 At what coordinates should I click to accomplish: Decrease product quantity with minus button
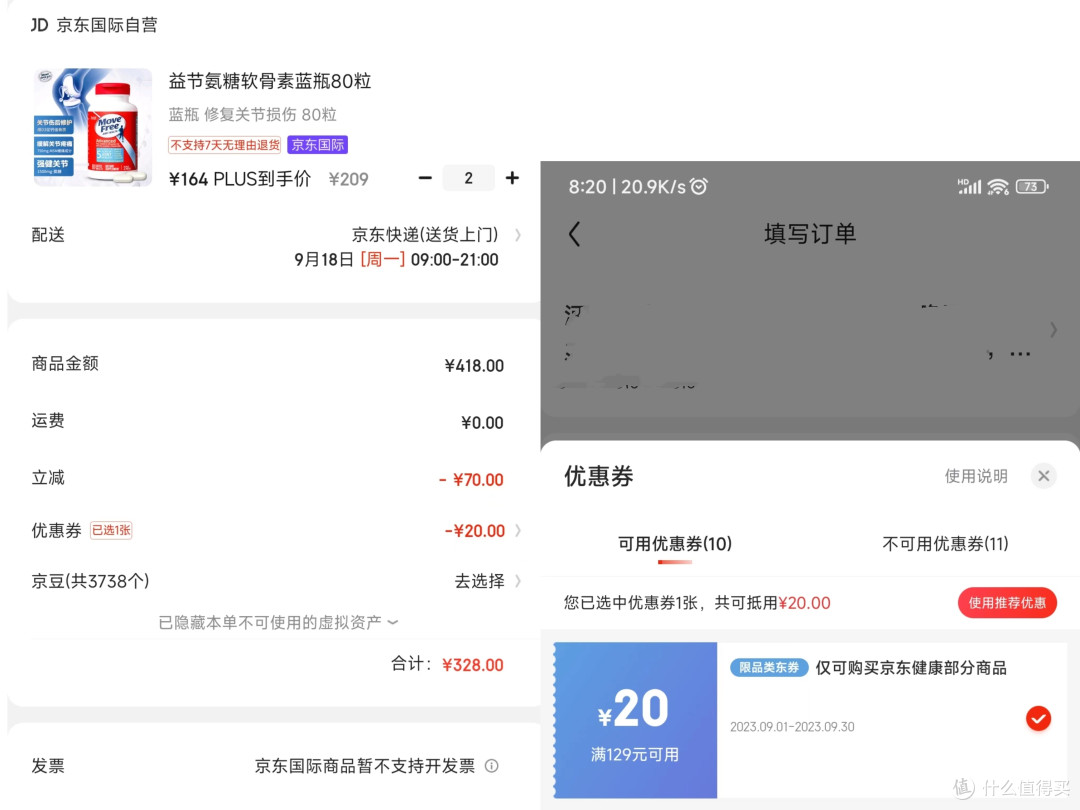(425, 178)
